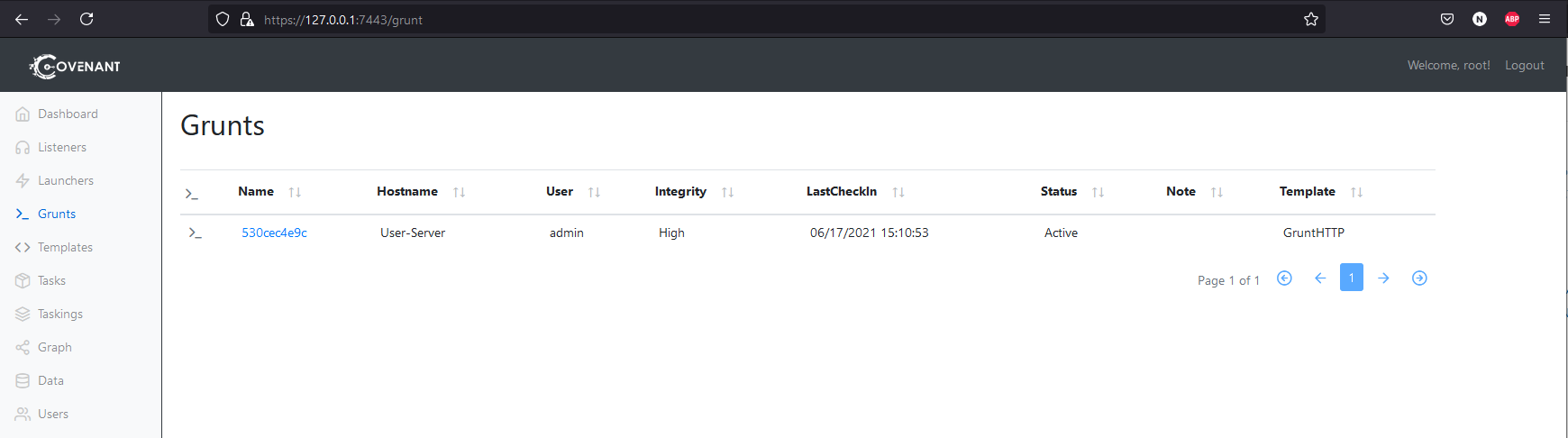Click the Graph share-nodes icon
The image size is (1568, 438).
tap(23, 348)
